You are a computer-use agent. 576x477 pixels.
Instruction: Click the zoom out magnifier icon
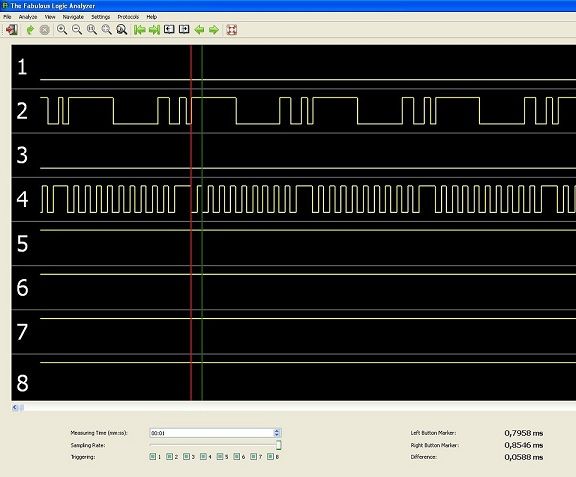pos(77,30)
